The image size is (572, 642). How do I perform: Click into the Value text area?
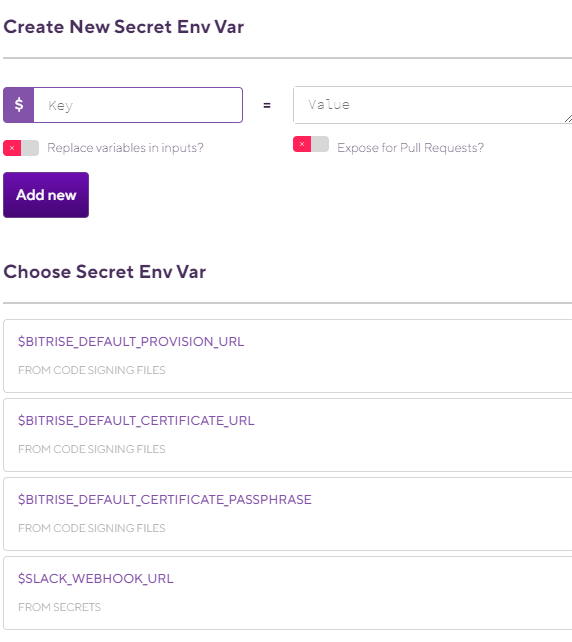432,105
